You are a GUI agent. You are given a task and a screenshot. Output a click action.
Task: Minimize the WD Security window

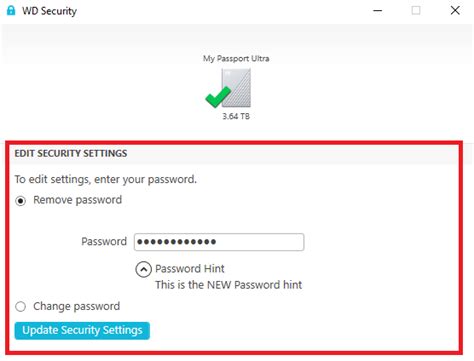point(378,11)
